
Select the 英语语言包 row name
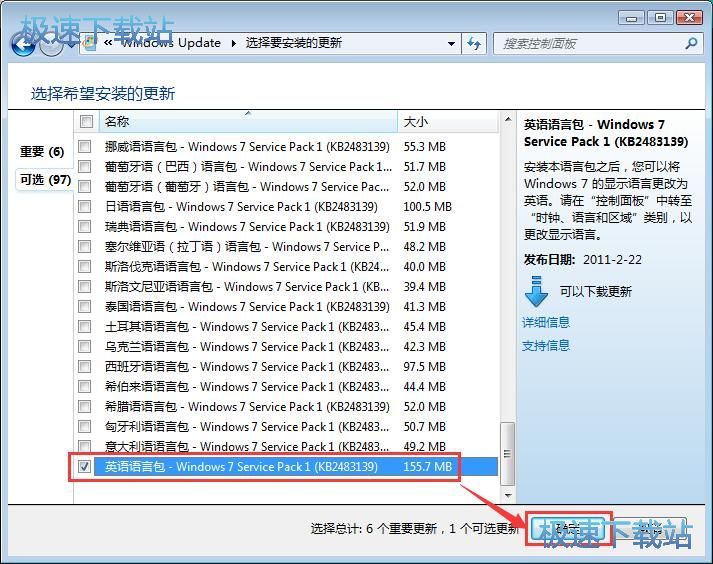point(241,467)
